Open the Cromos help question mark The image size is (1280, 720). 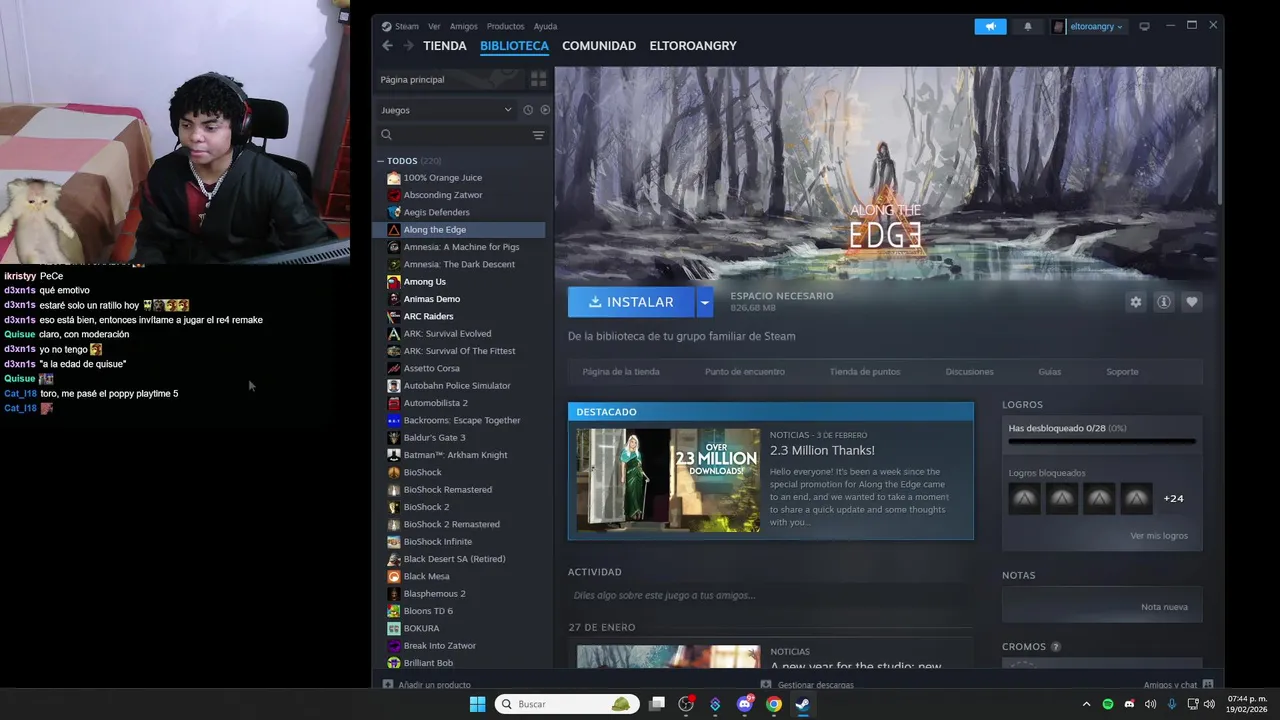pos(1056,647)
